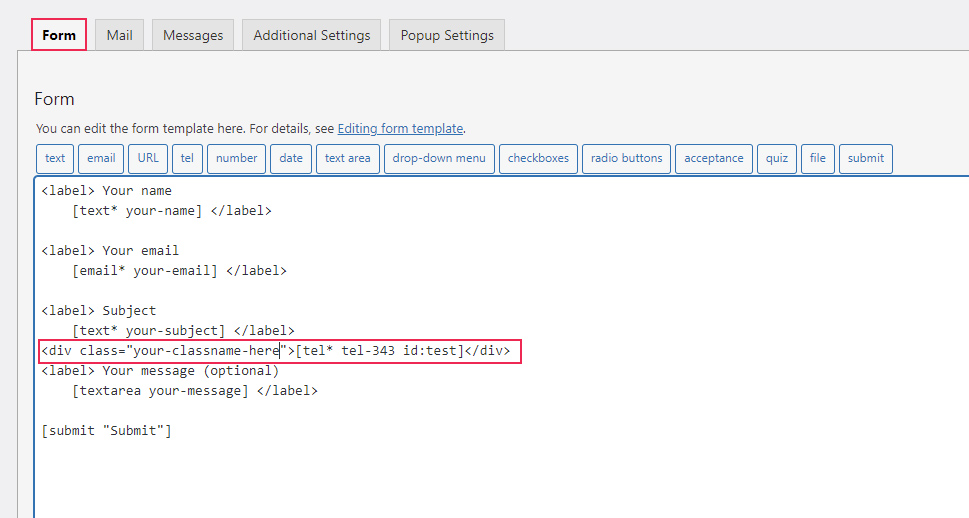Open the Popup Settings tab
Image resolution: width=969 pixels, height=518 pixels.
point(447,35)
